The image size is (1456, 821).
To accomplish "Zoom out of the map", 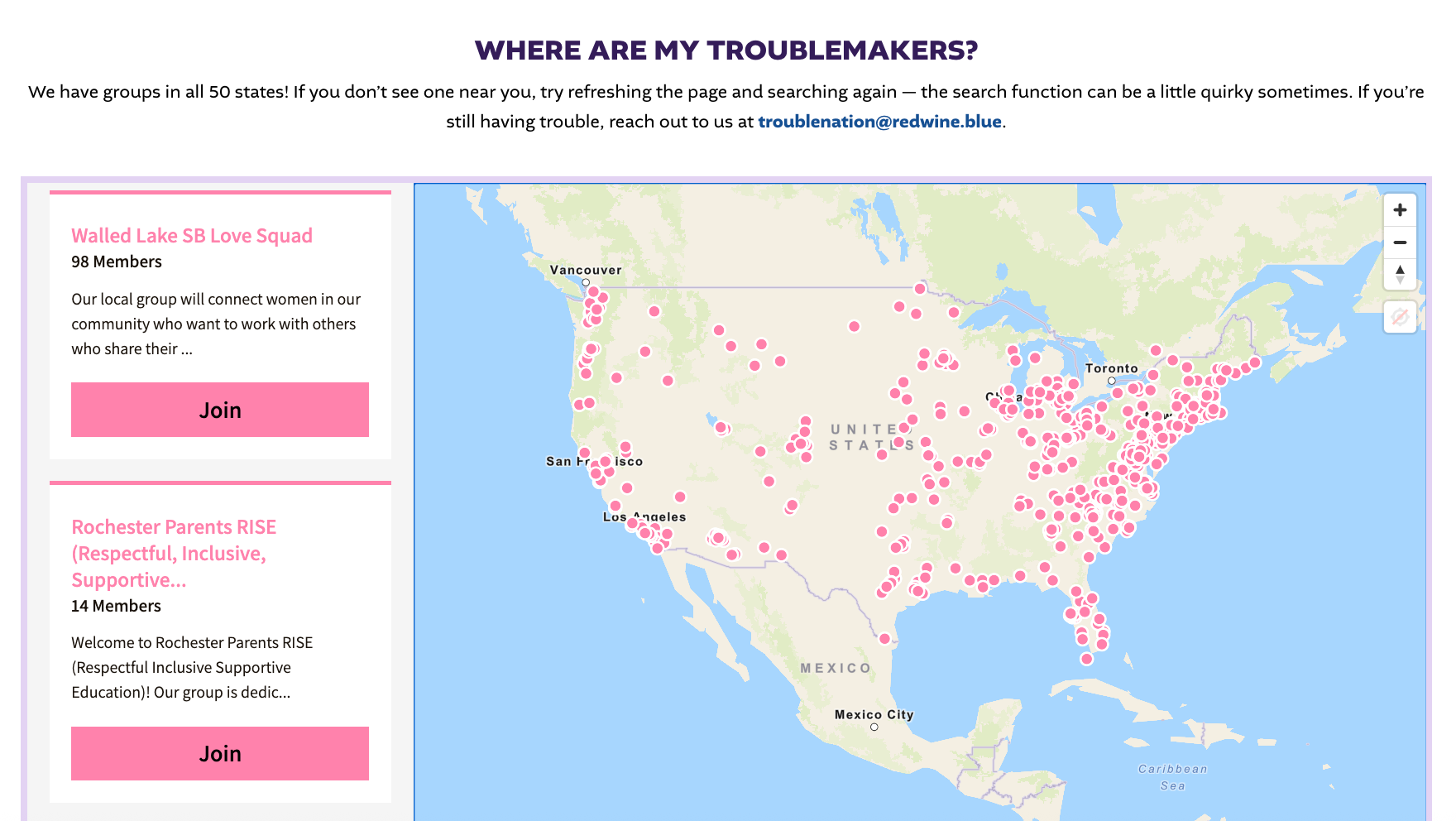I will 1400,242.
